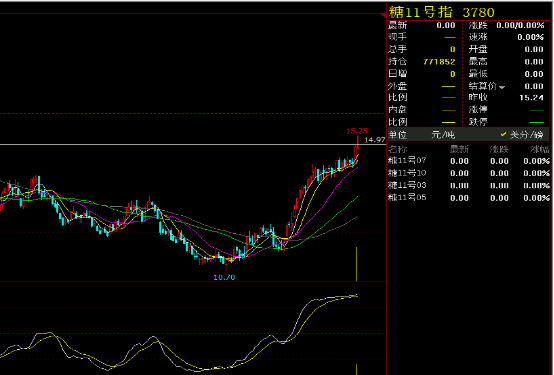
Task: Click the 10.70 low price label
Action: tap(224, 277)
